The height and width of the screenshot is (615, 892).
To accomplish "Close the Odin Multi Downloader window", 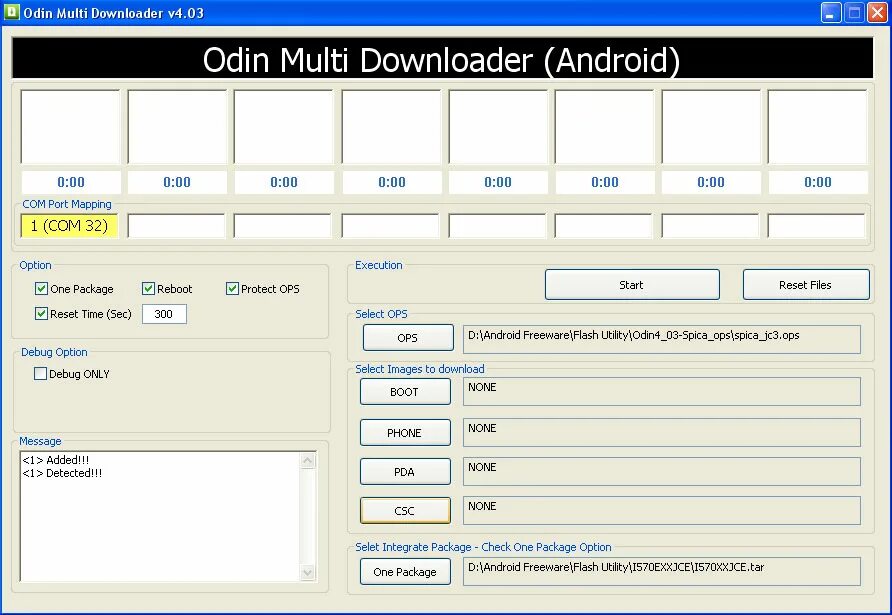I will (877, 13).
